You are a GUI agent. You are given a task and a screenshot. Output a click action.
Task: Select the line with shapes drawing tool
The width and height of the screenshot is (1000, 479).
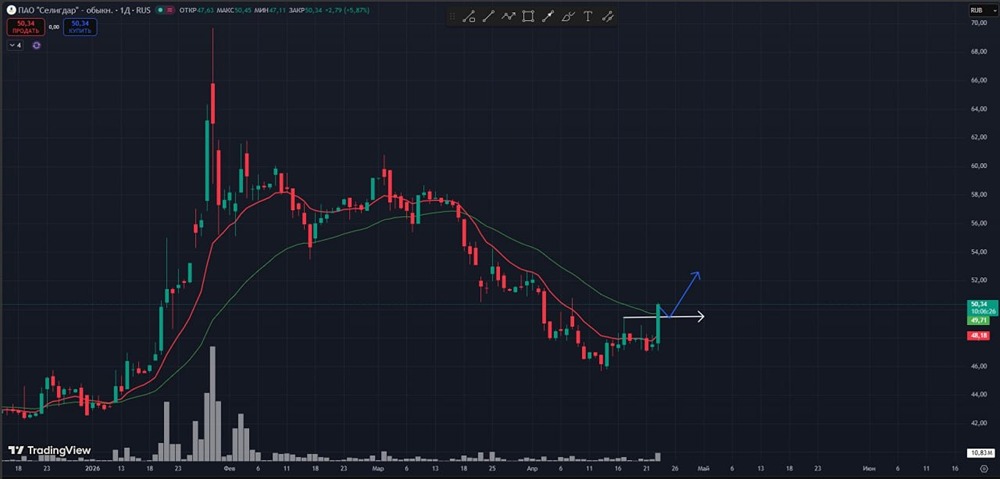coord(469,17)
